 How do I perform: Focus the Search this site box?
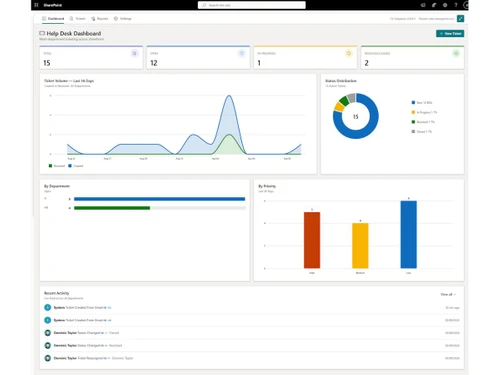tap(252, 5)
